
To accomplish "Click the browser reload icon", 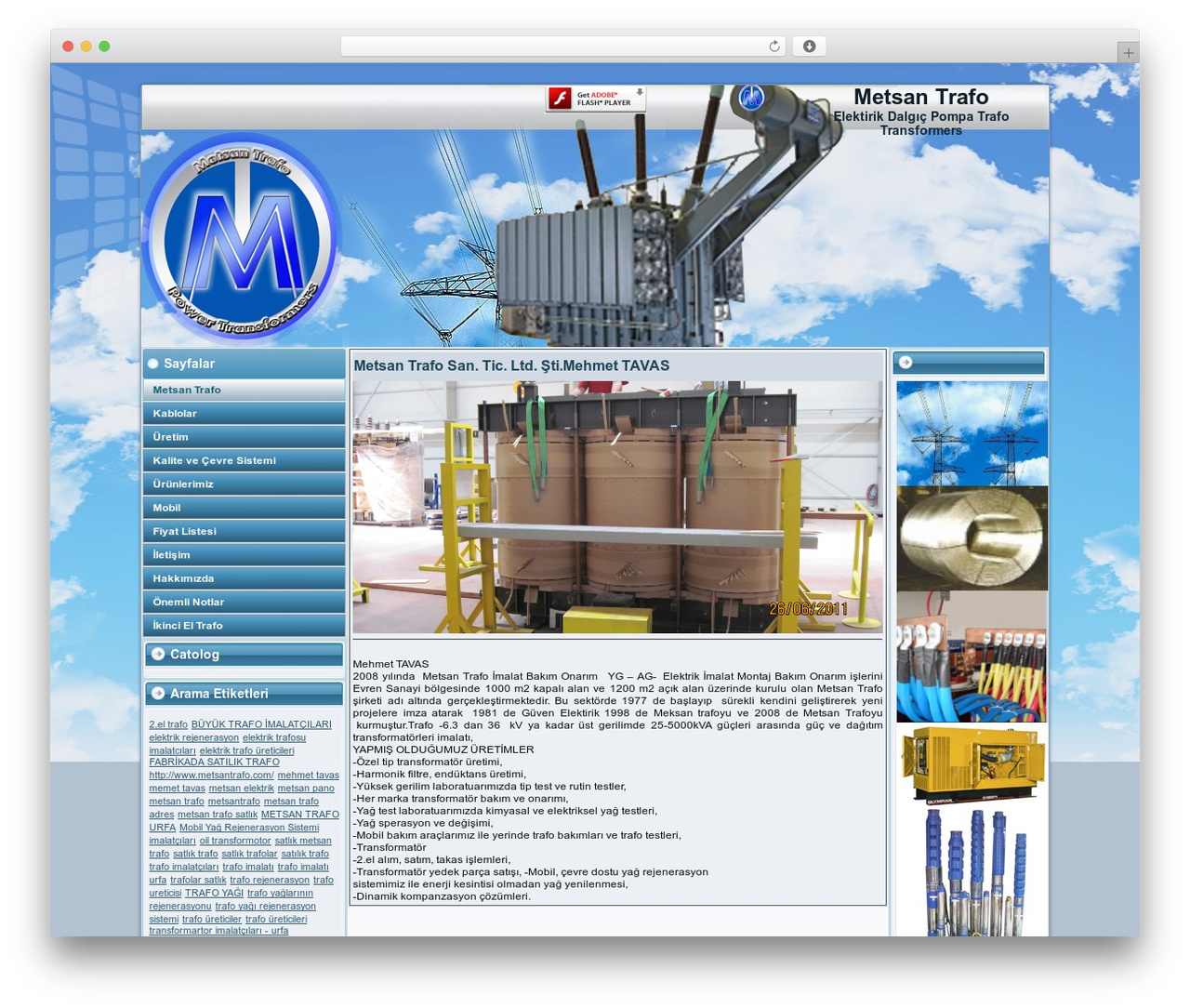I will pos(773,46).
